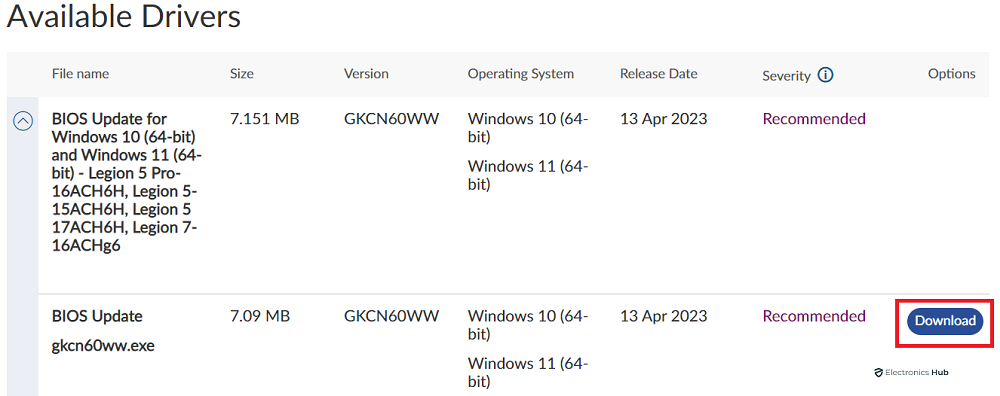Click the Severity info icon

(x=825, y=75)
